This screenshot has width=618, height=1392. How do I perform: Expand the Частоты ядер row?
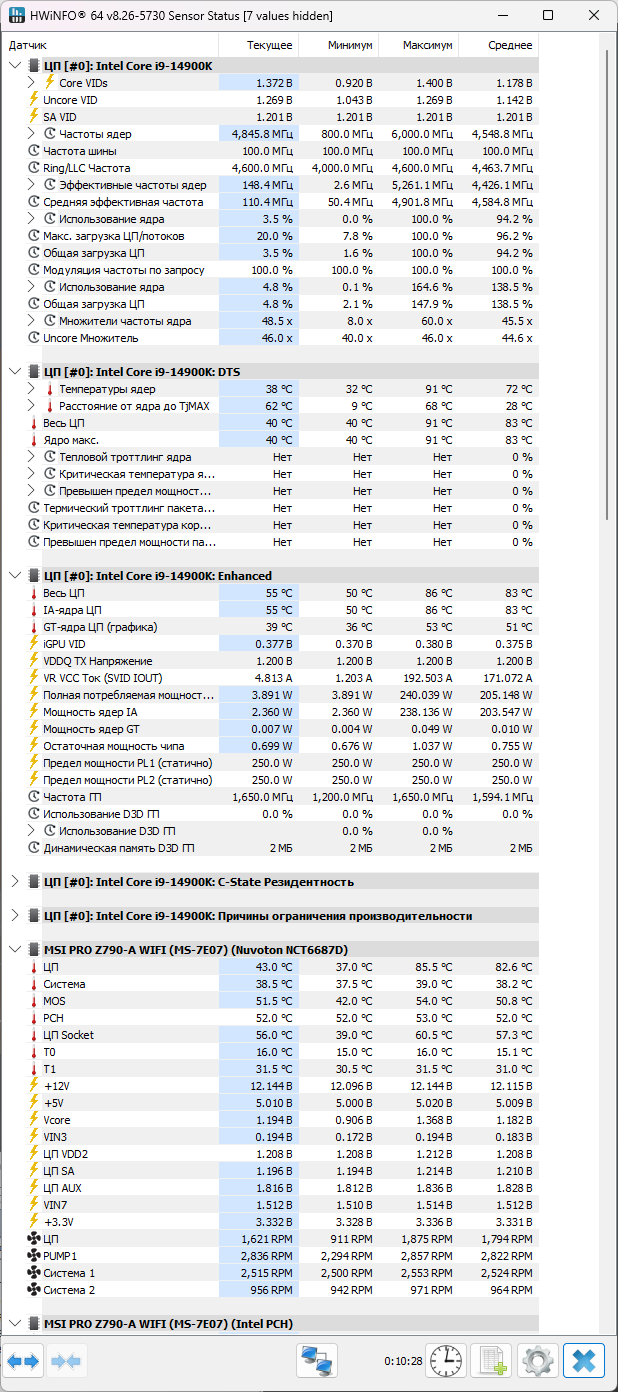[32, 134]
